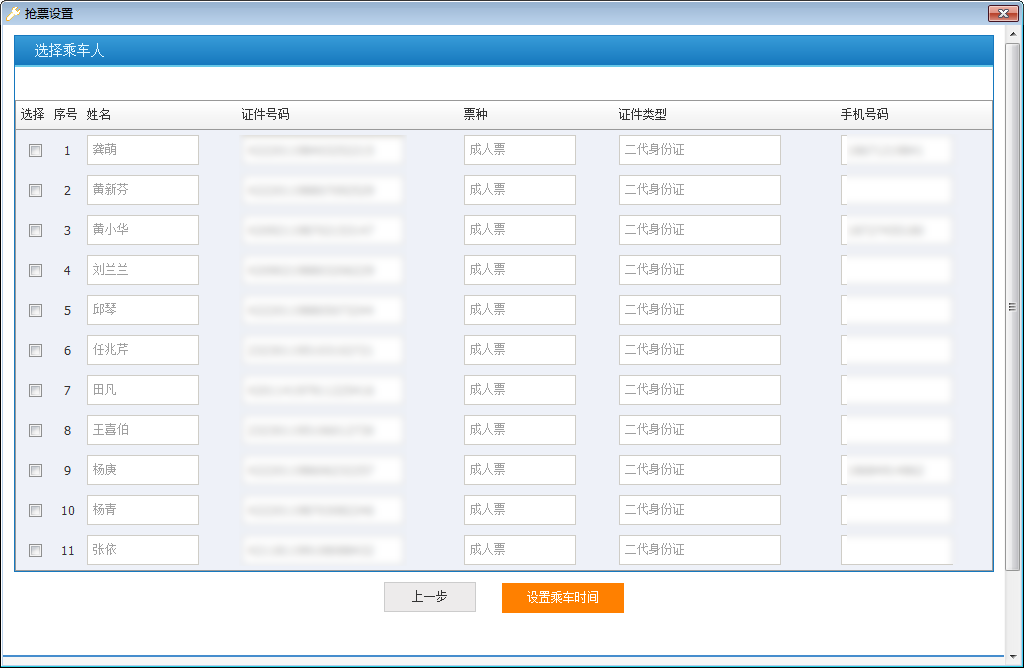Click the scrollbar down arrow

(1012, 656)
